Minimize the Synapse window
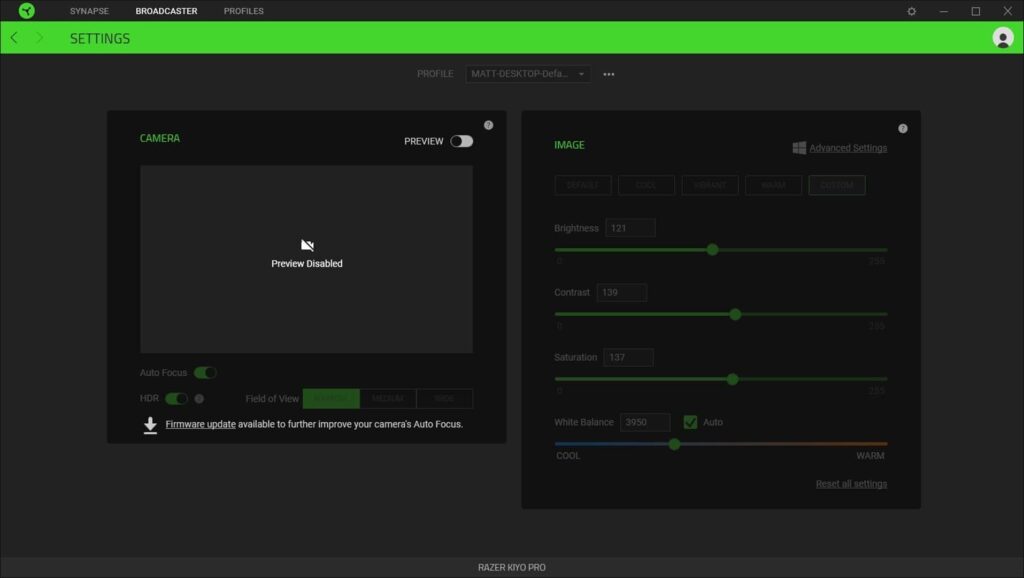 pyautogui.click(x=944, y=11)
